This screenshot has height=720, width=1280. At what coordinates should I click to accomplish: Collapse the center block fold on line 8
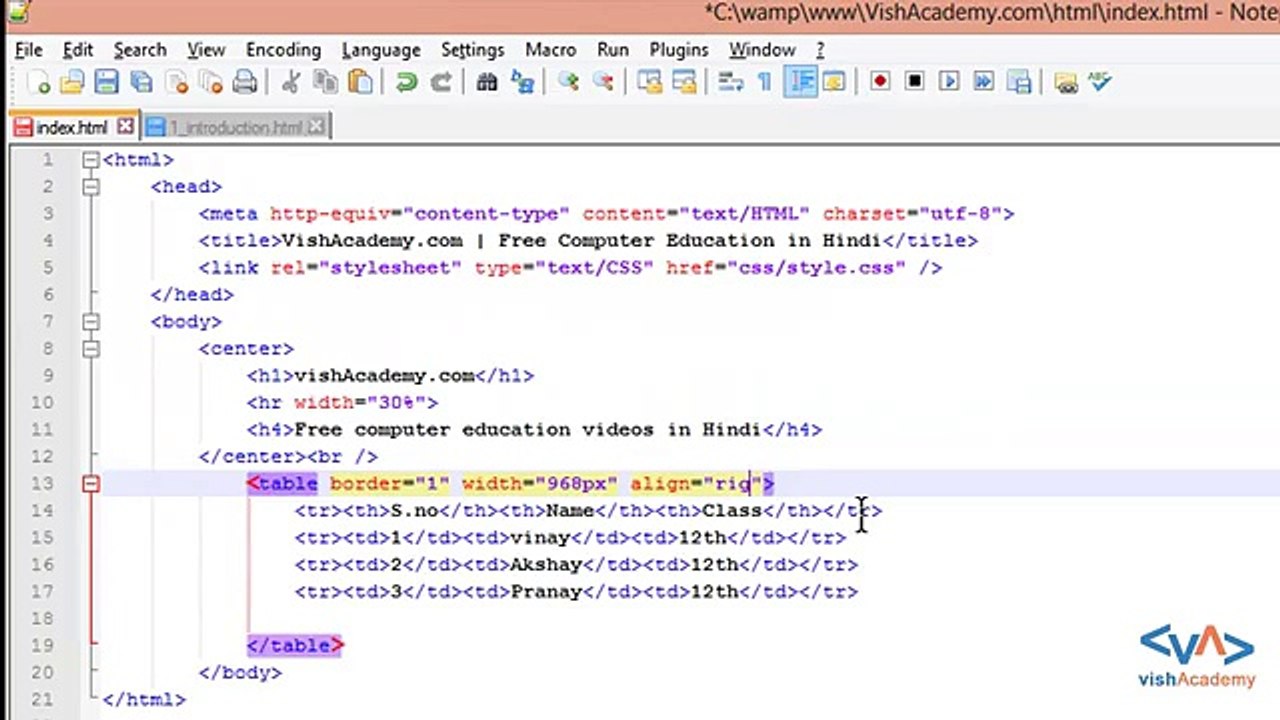click(91, 348)
